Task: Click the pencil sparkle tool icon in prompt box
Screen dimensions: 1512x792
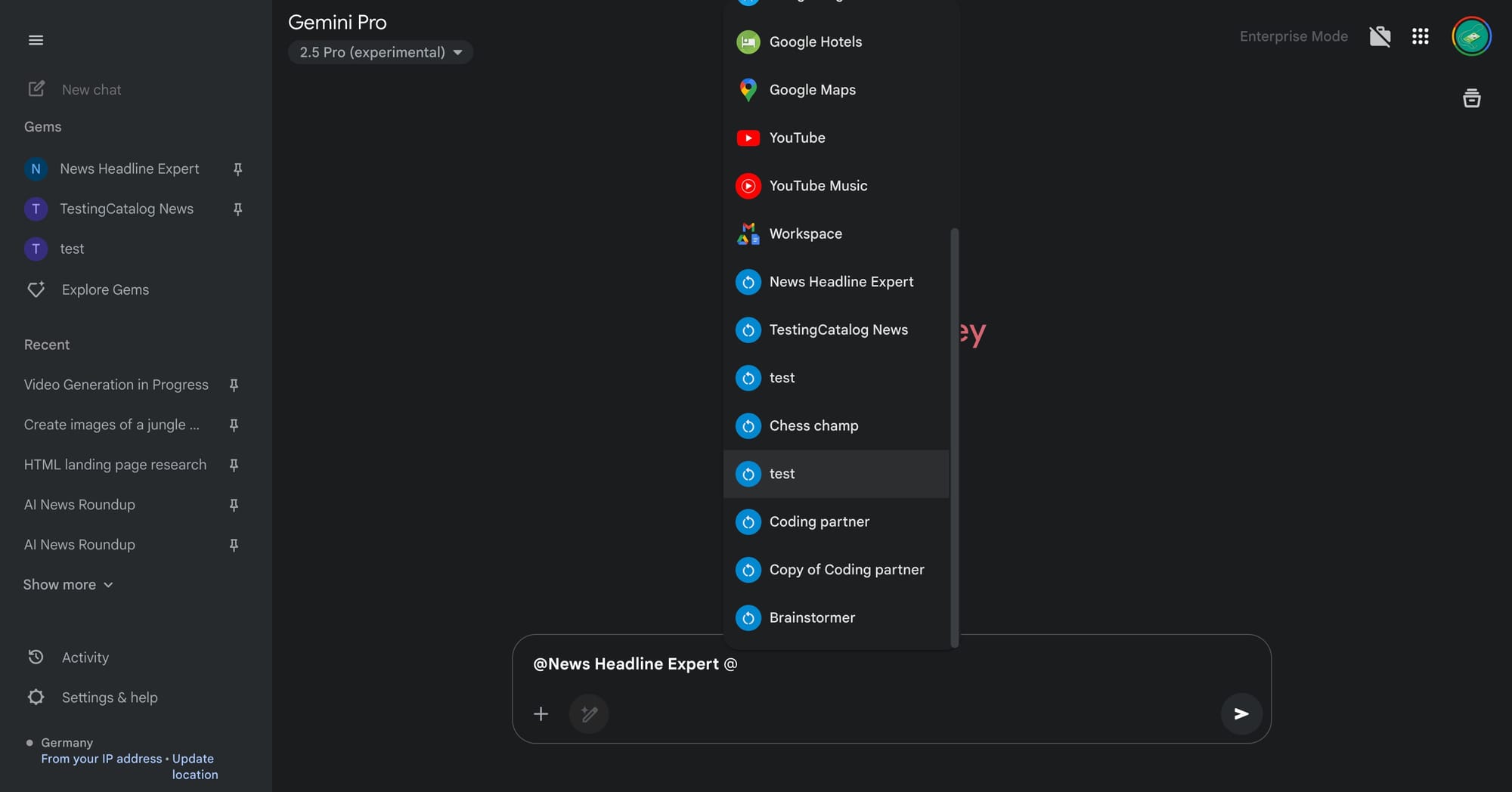Action: 589,713
